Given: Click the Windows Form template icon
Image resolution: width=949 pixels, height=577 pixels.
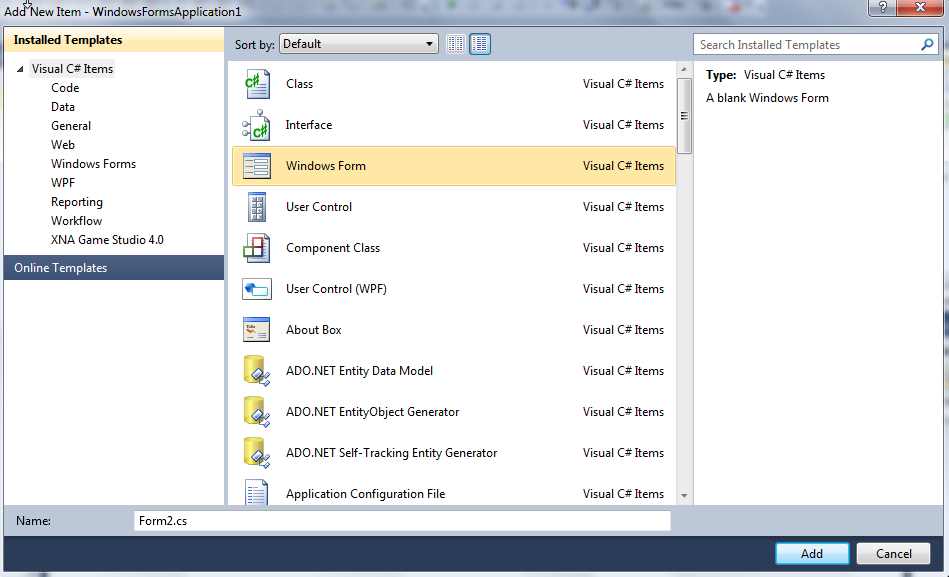Looking at the screenshot, I should click(257, 166).
